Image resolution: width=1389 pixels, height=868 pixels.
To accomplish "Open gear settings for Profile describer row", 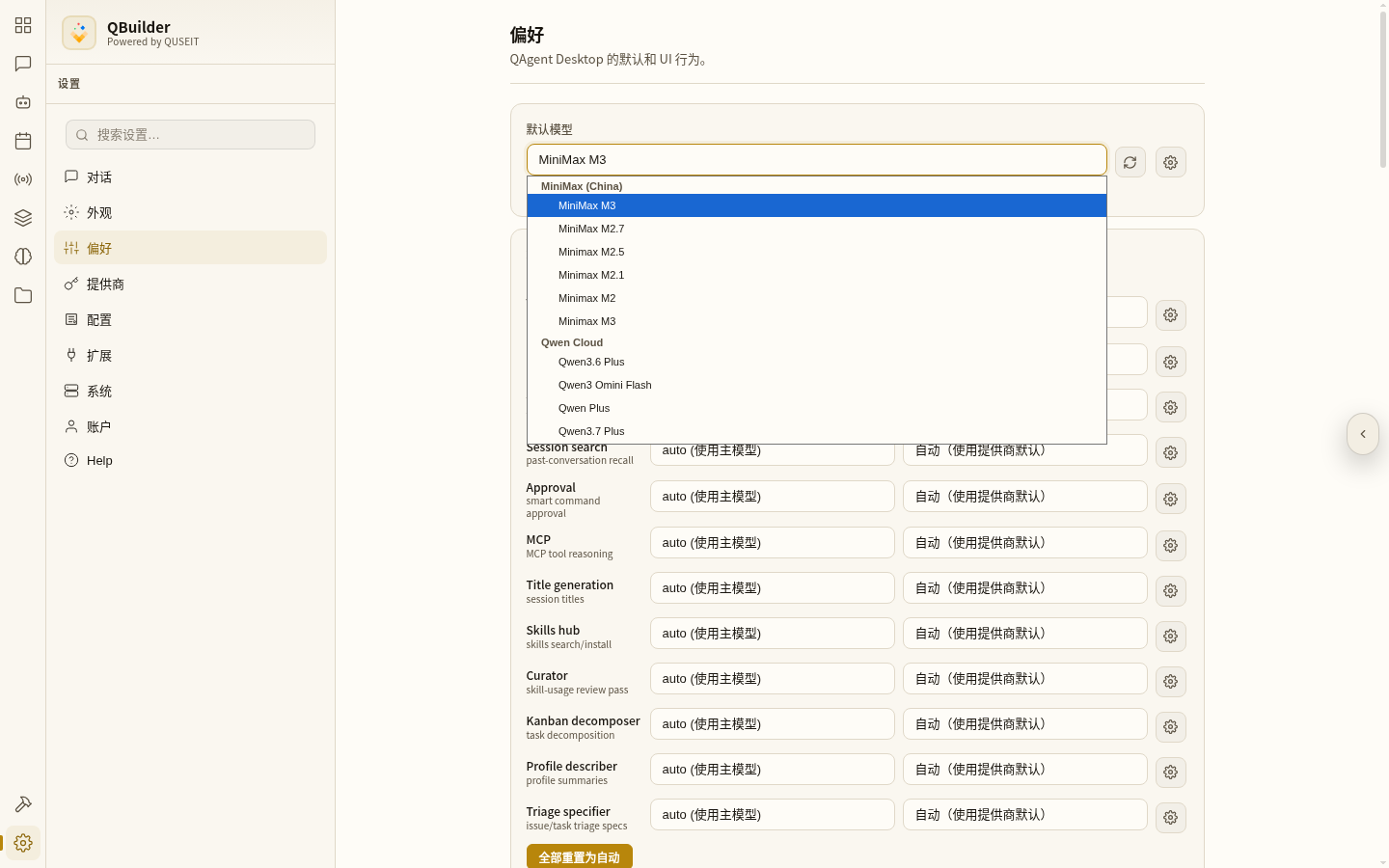I will 1171,773.
